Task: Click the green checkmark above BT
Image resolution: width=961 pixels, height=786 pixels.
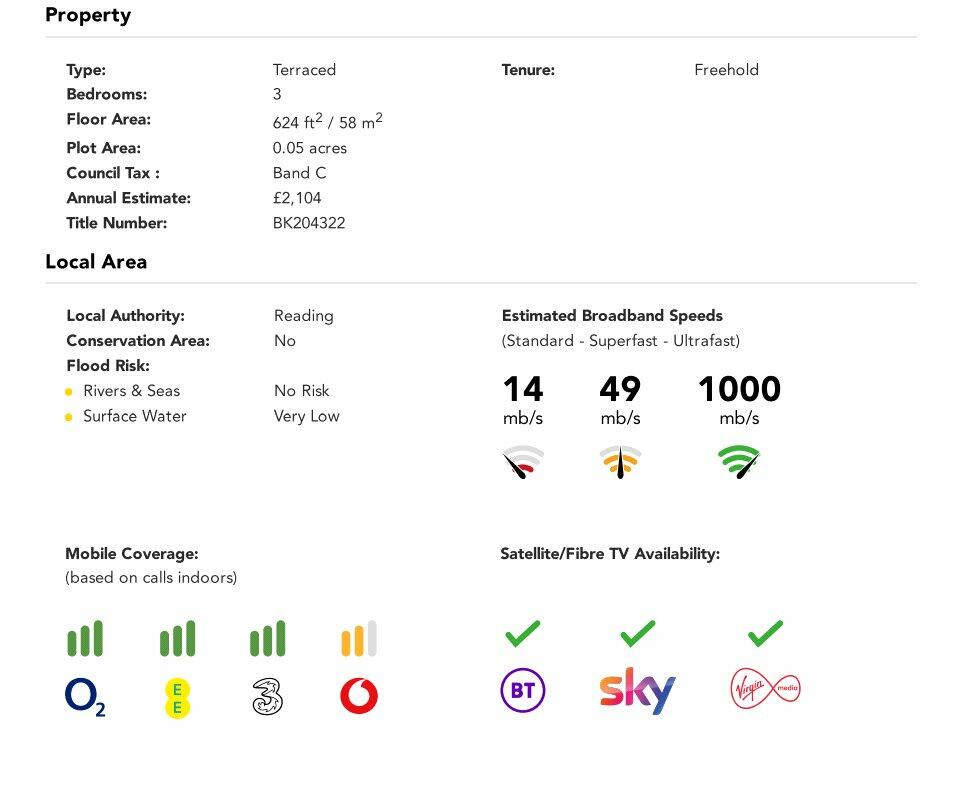Action: (x=522, y=633)
